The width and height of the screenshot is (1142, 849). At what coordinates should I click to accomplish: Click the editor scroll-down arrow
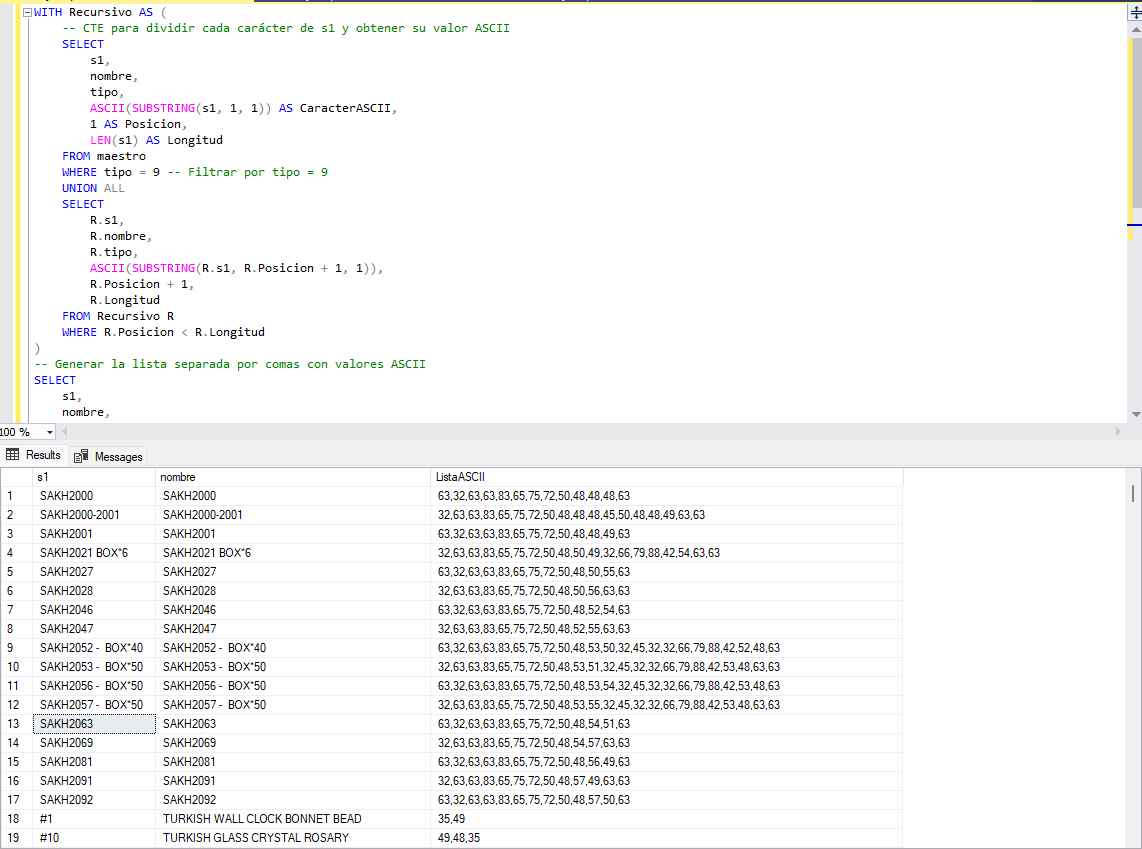pos(1134,414)
